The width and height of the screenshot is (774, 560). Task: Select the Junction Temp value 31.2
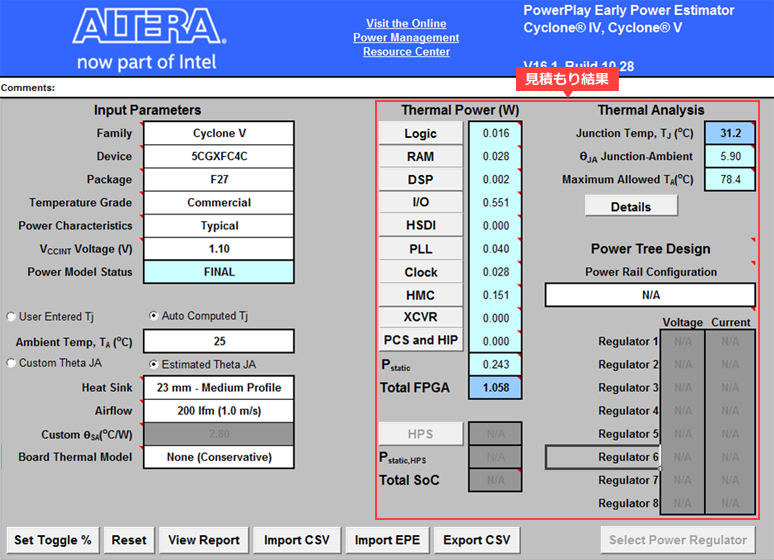pos(730,133)
